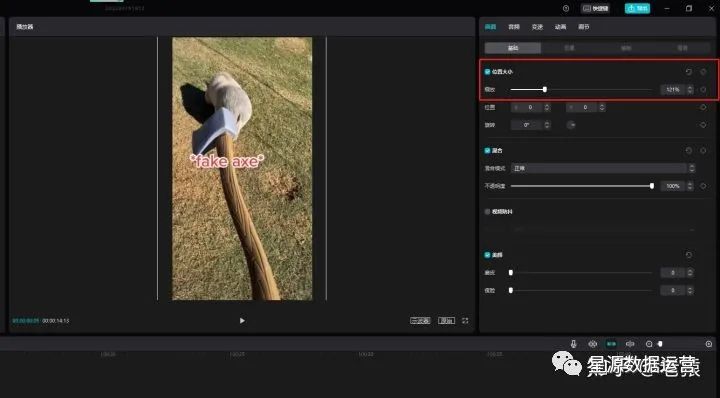Screen dimensions: 720x398
Task: Click the 00:00:14:15 total duration text
Action: pos(56,321)
